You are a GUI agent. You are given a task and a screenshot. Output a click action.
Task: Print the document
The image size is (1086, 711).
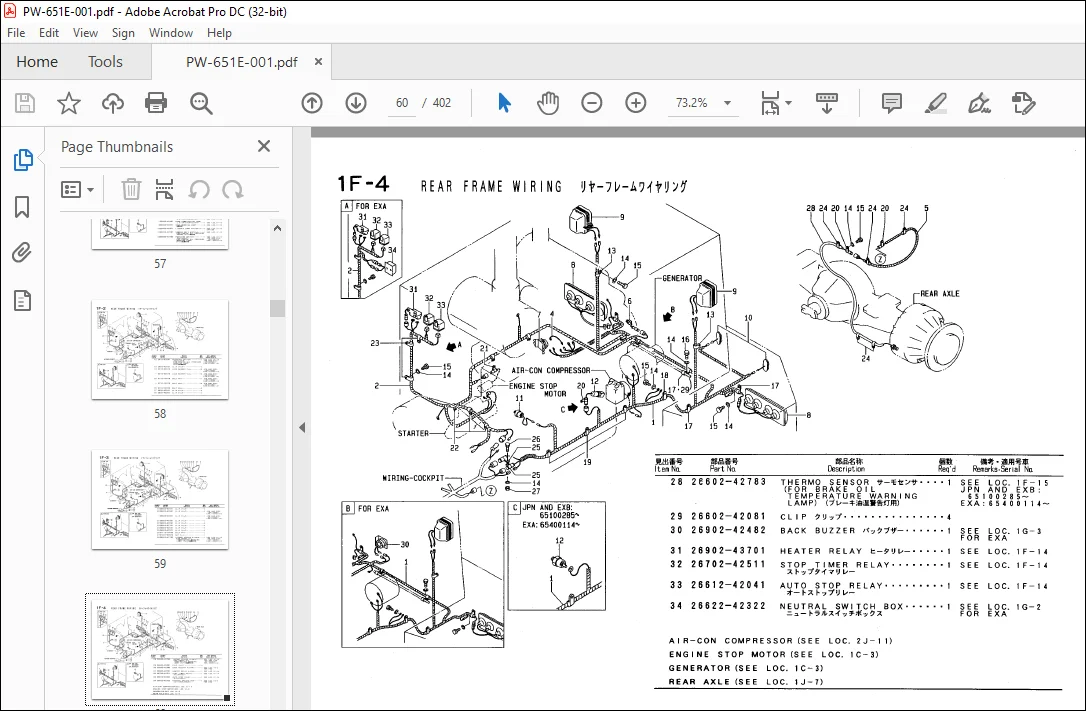pyautogui.click(x=156, y=103)
